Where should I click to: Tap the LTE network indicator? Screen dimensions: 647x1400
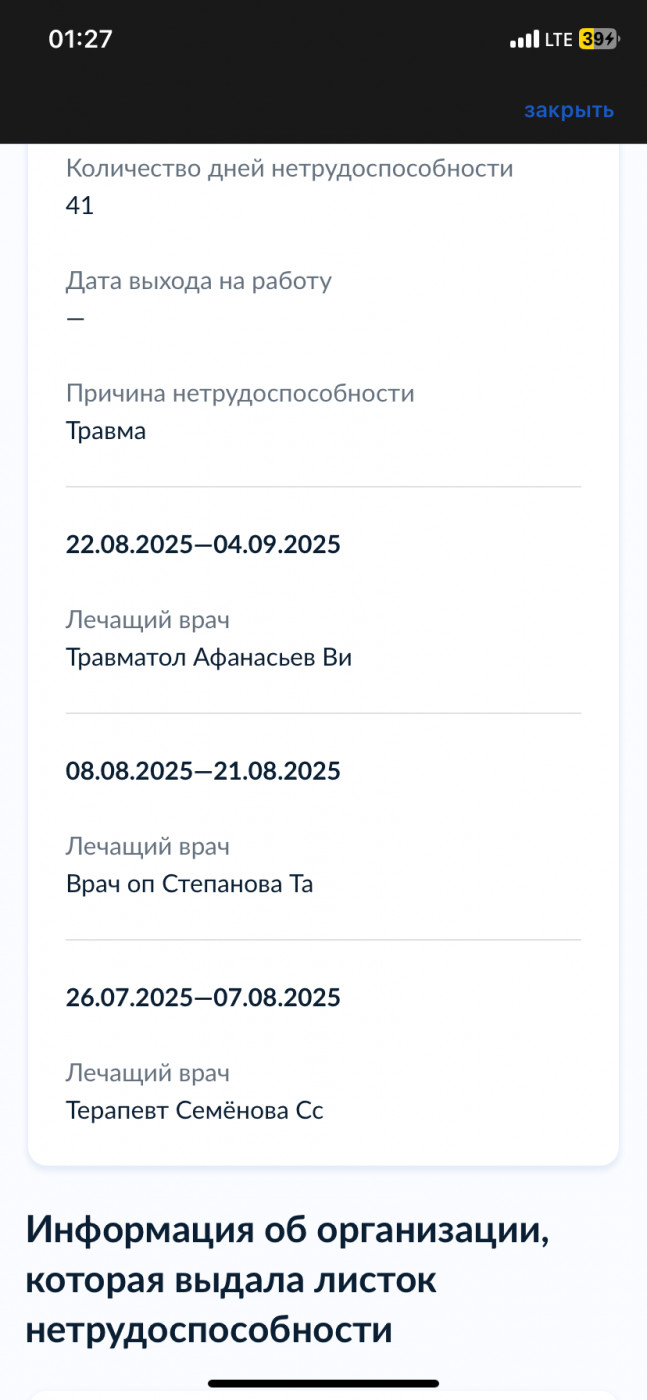point(558,40)
